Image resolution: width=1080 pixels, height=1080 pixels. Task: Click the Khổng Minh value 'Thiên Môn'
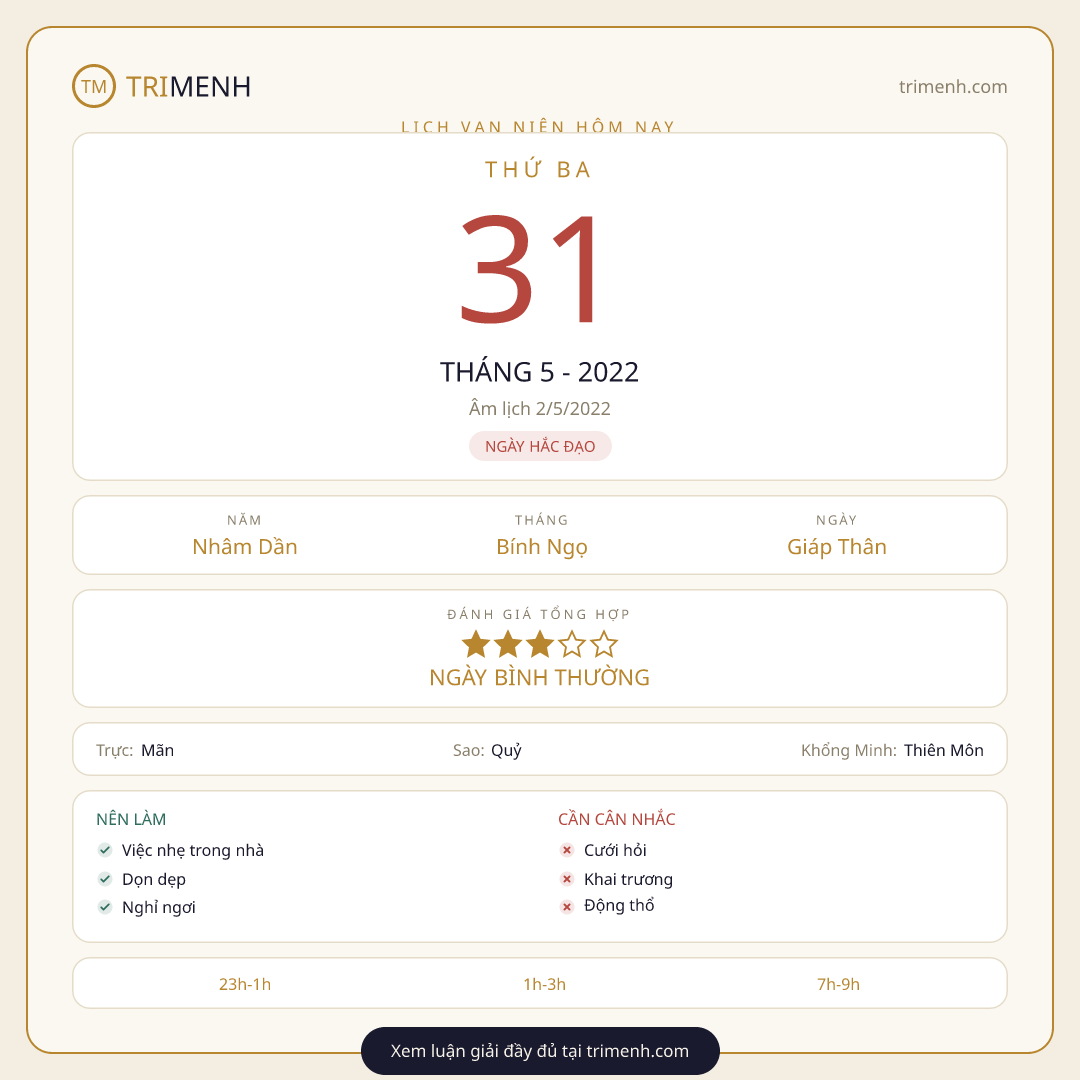[944, 750]
